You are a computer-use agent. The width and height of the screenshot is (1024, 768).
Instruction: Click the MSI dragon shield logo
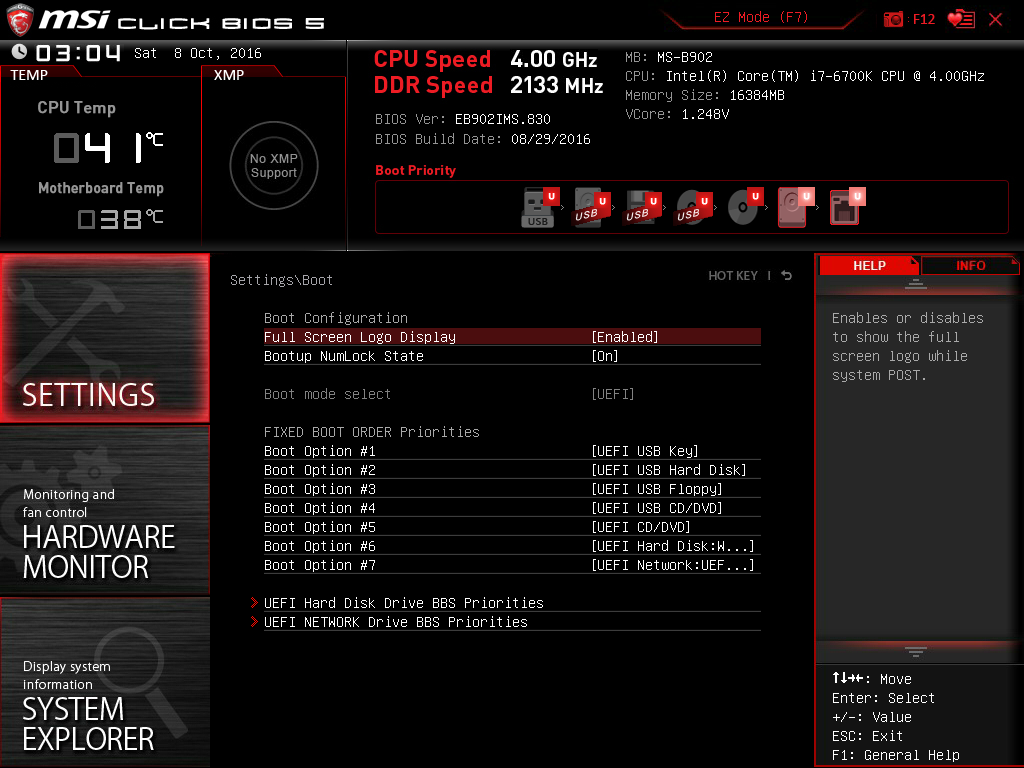[20, 20]
